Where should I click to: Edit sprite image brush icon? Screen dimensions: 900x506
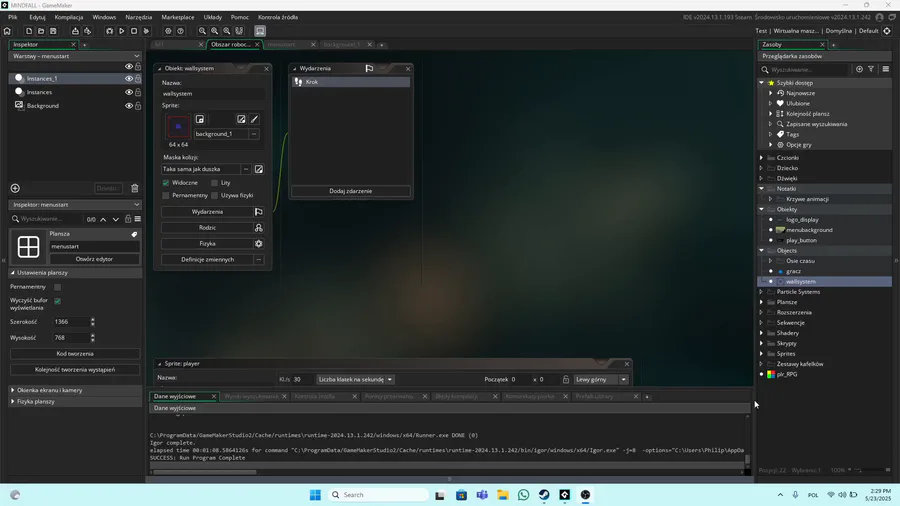click(x=254, y=119)
